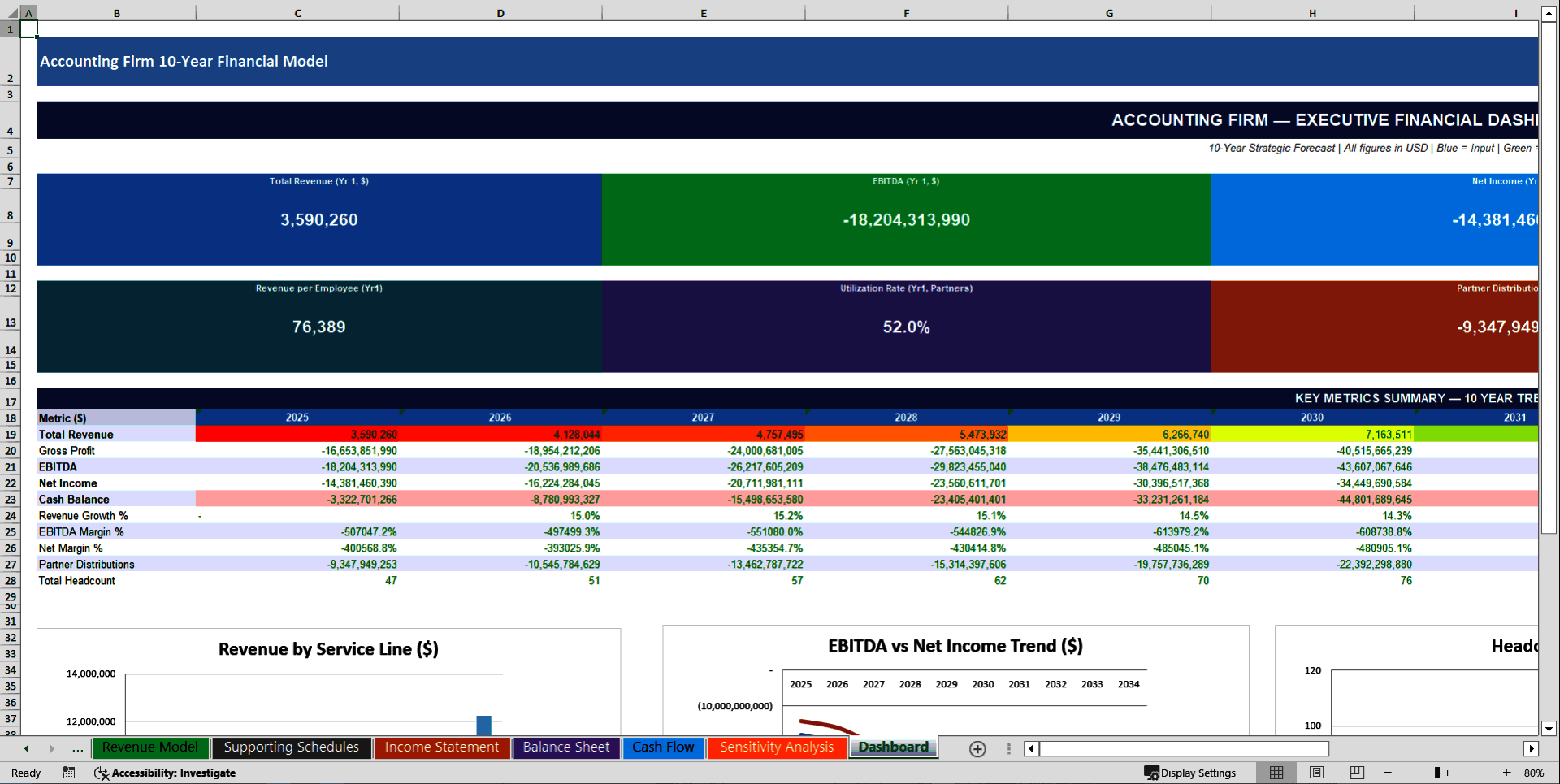This screenshot has width=1560, height=784.
Task: Zoom out with the minus icon
Action: [1387, 773]
